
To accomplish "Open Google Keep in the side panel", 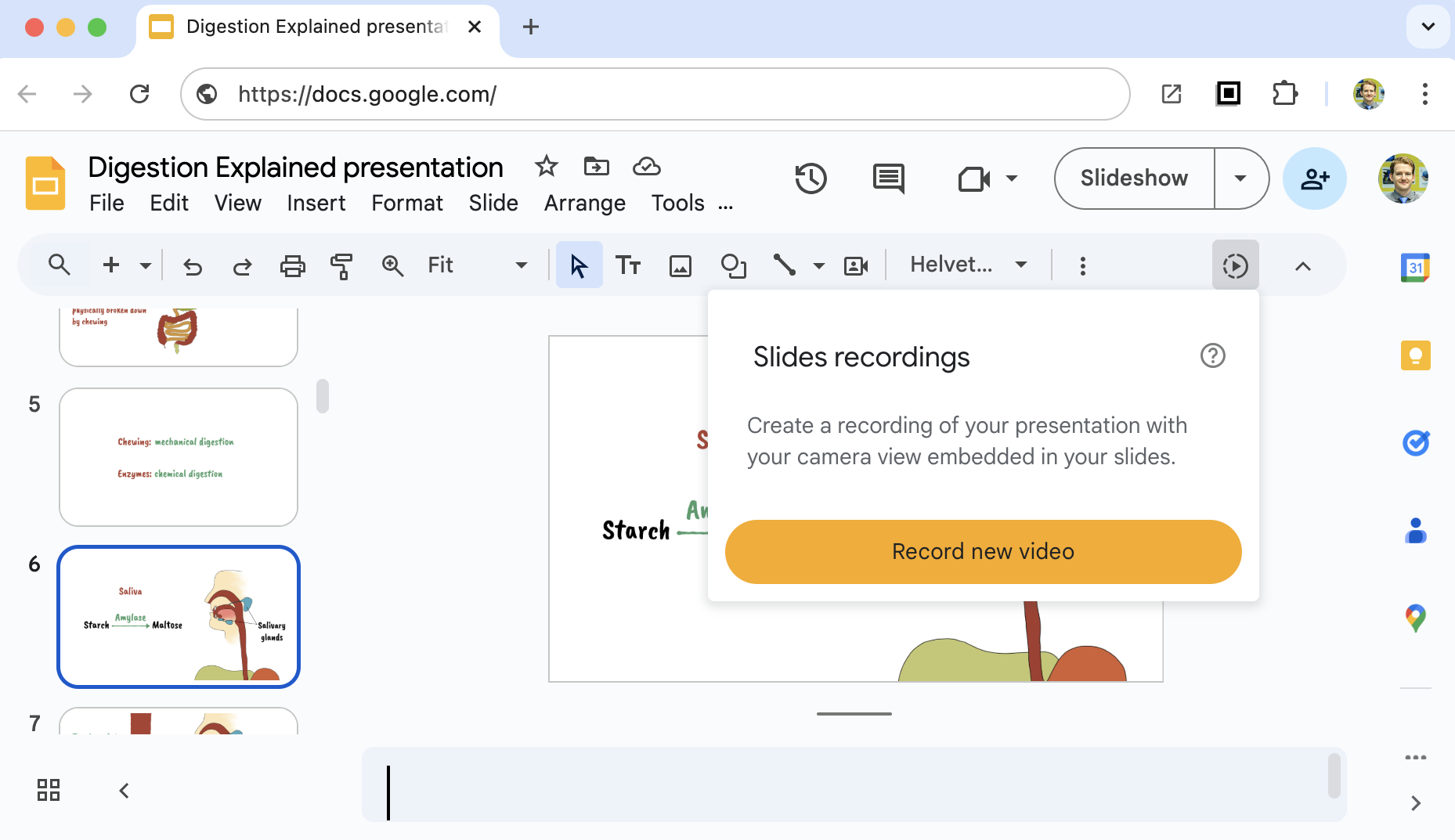I will [1415, 355].
